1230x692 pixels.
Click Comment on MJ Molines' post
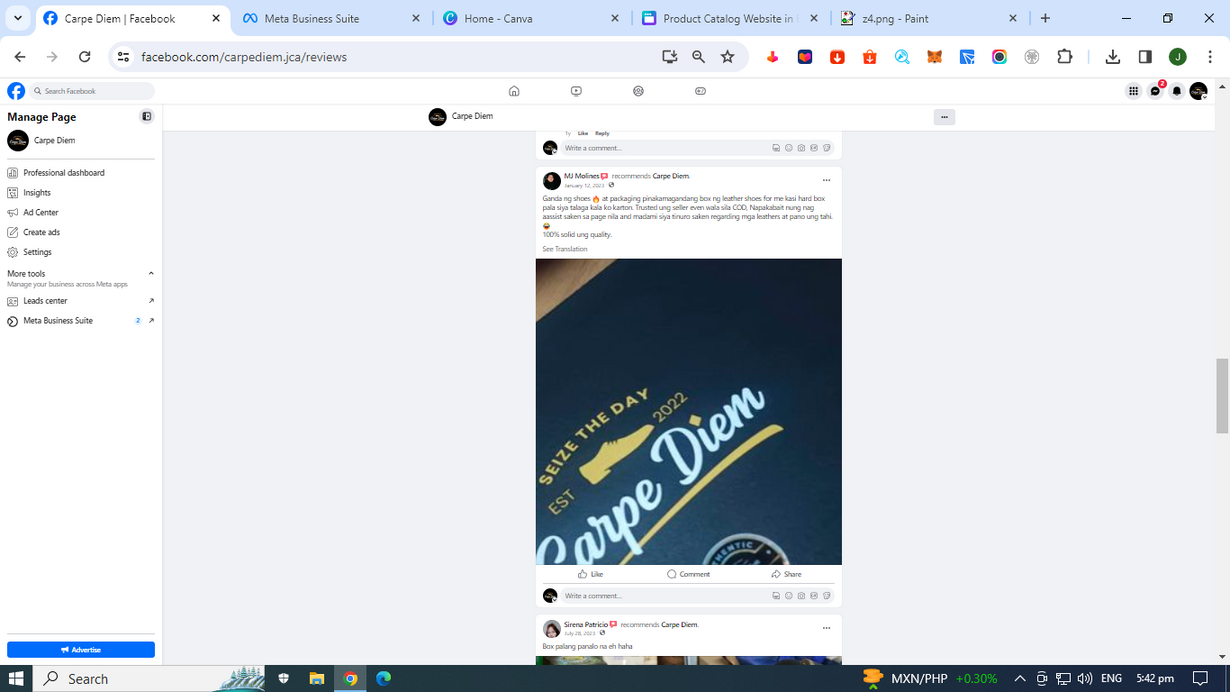(688, 574)
